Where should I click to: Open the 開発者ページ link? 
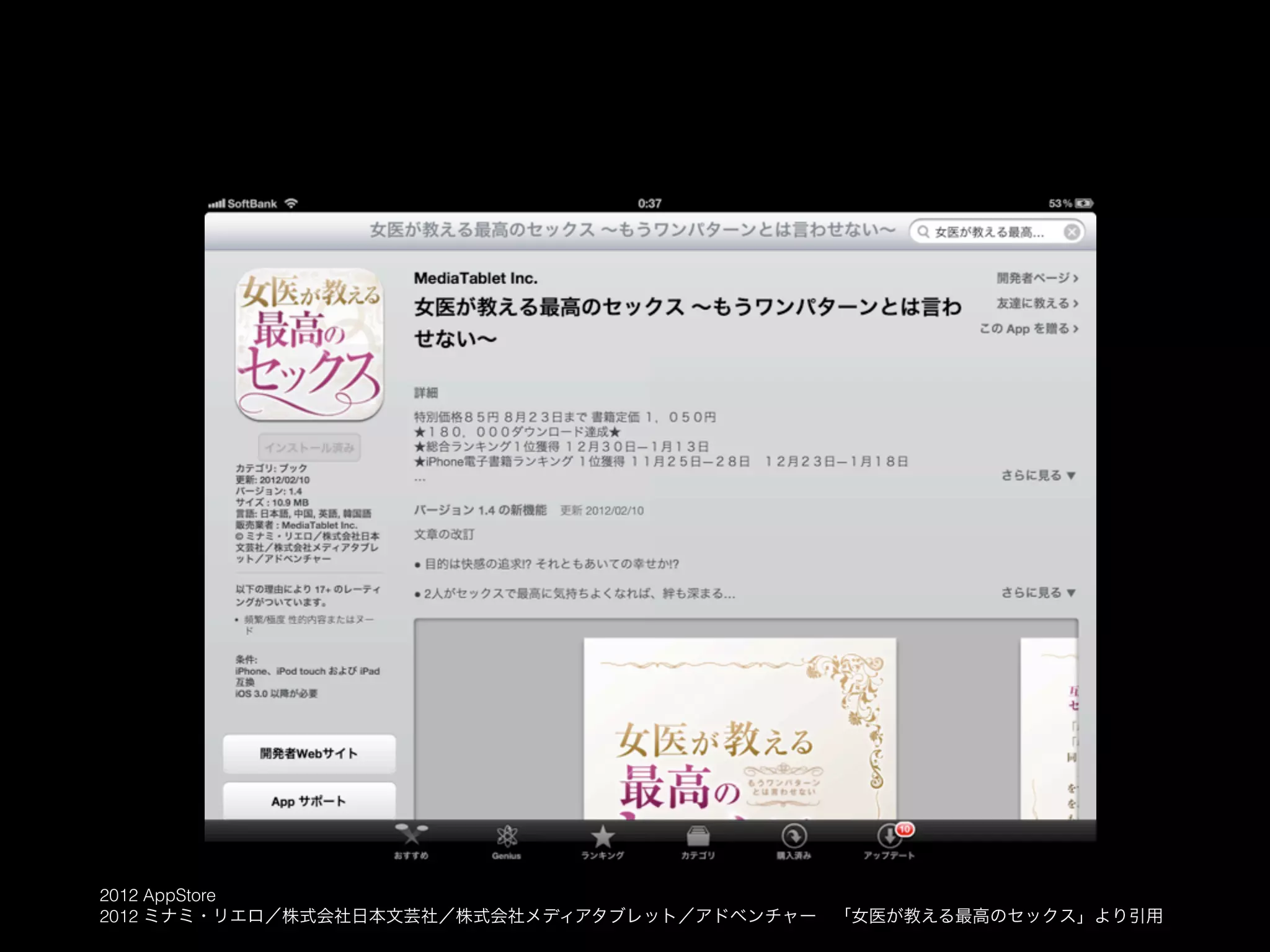point(1037,278)
